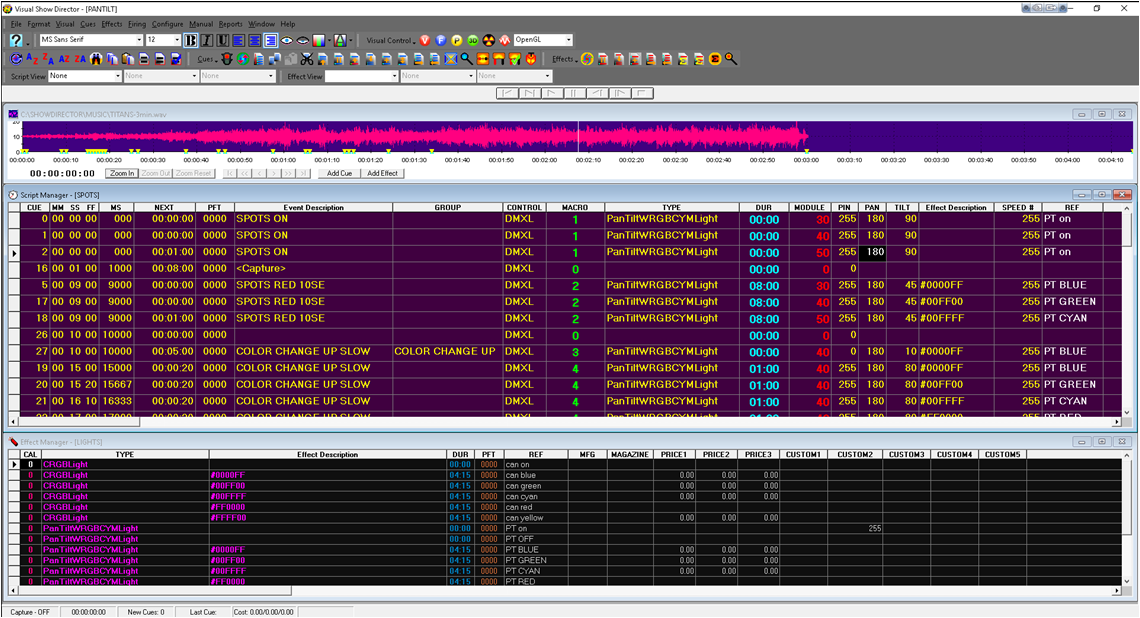The width and height of the screenshot is (1140, 618).
Task: Click the Effect Manager title icon
Action: point(13,441)
